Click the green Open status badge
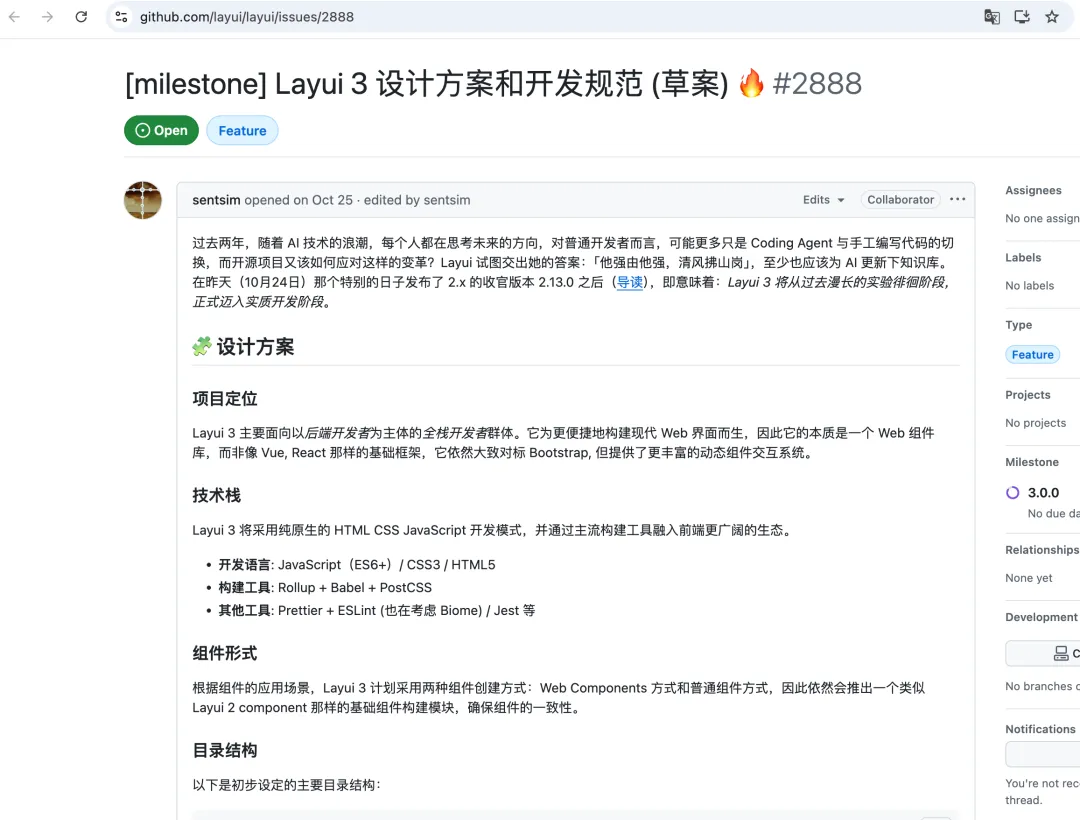1080x820 pixels. (x=161, y=130)
